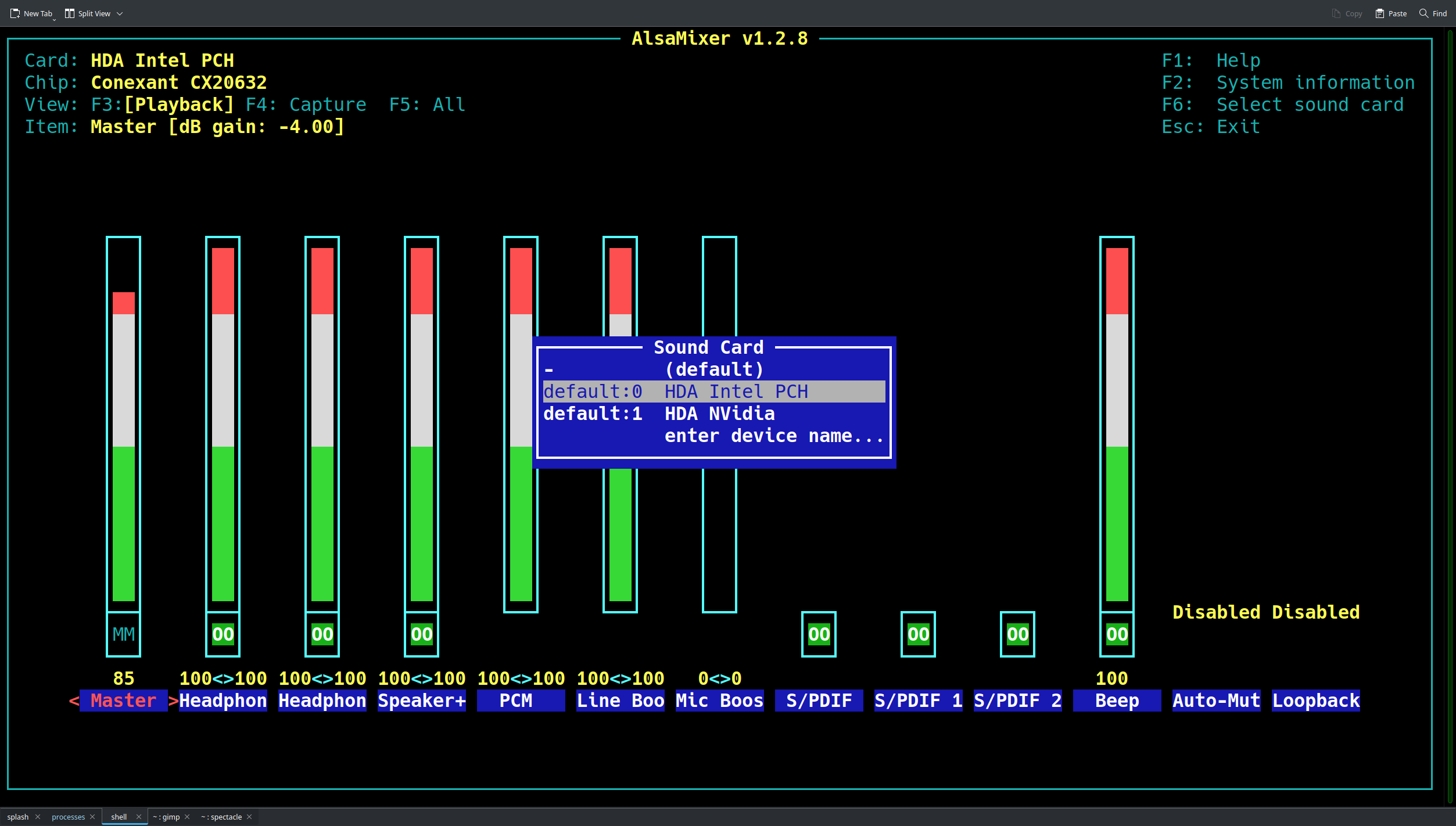The image size is (1456, 826).
Task: Close the spectacle tab
Action: tap(249, 817)
